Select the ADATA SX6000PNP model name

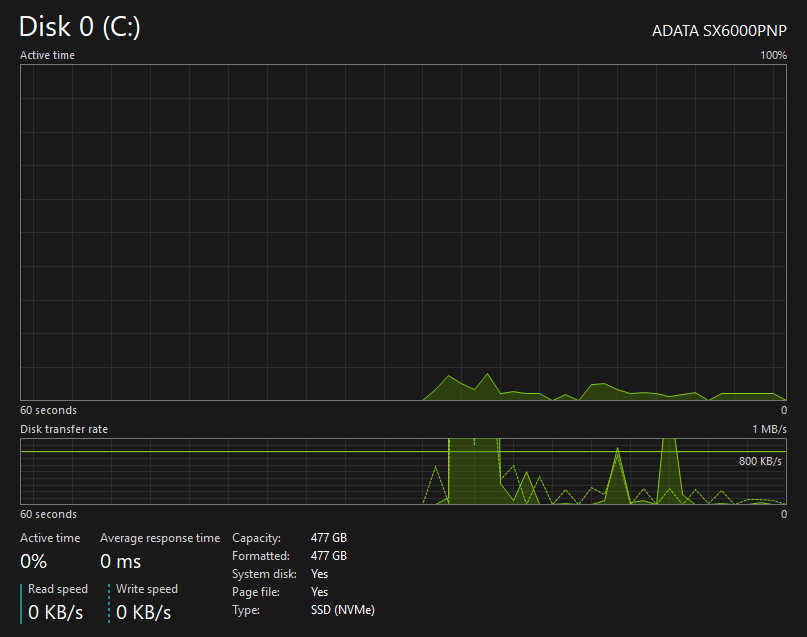pyautogui.click(x=719, y=31)
